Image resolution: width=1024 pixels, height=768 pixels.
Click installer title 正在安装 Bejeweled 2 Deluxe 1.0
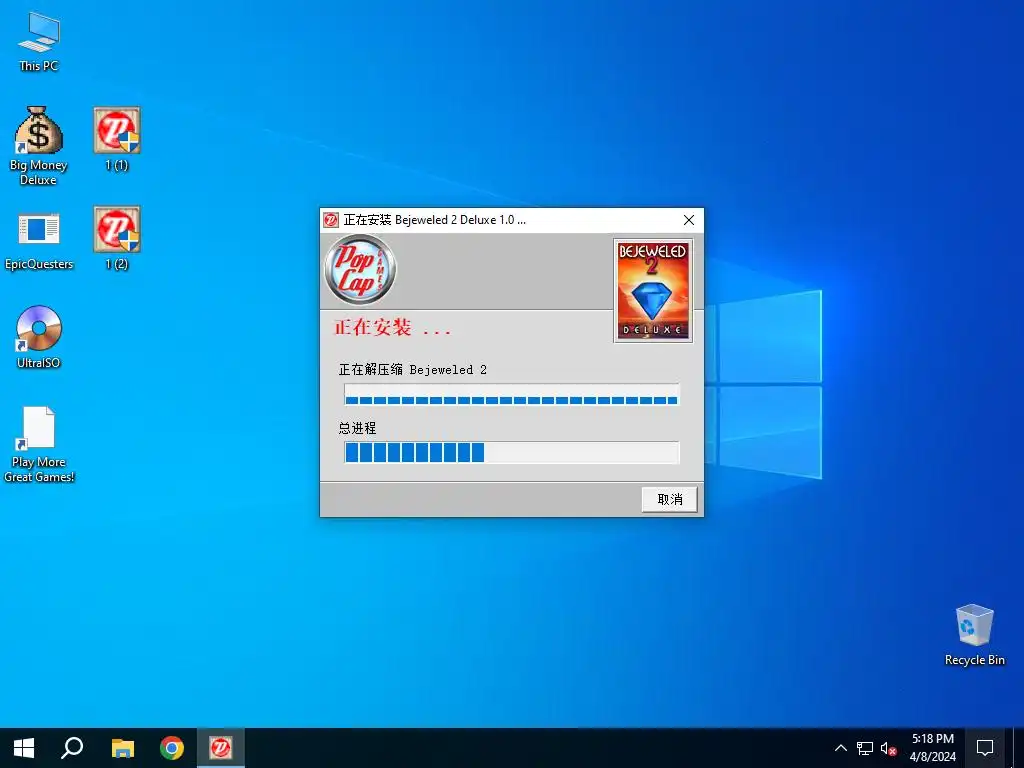coord(434,220)
